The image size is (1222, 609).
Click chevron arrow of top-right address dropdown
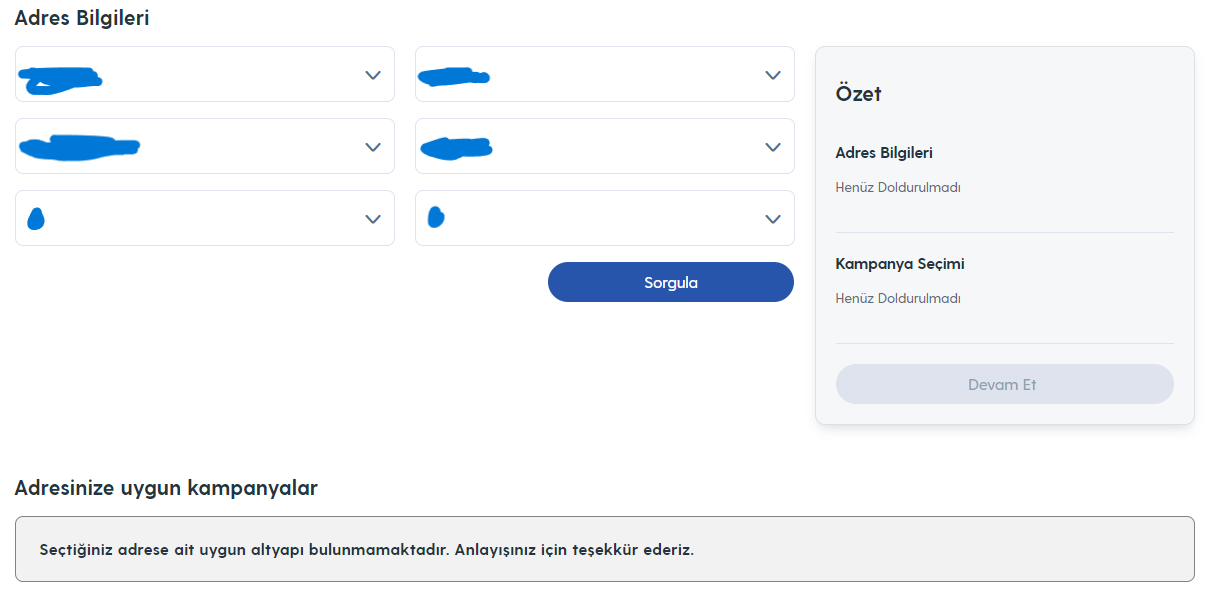point(772,75)
